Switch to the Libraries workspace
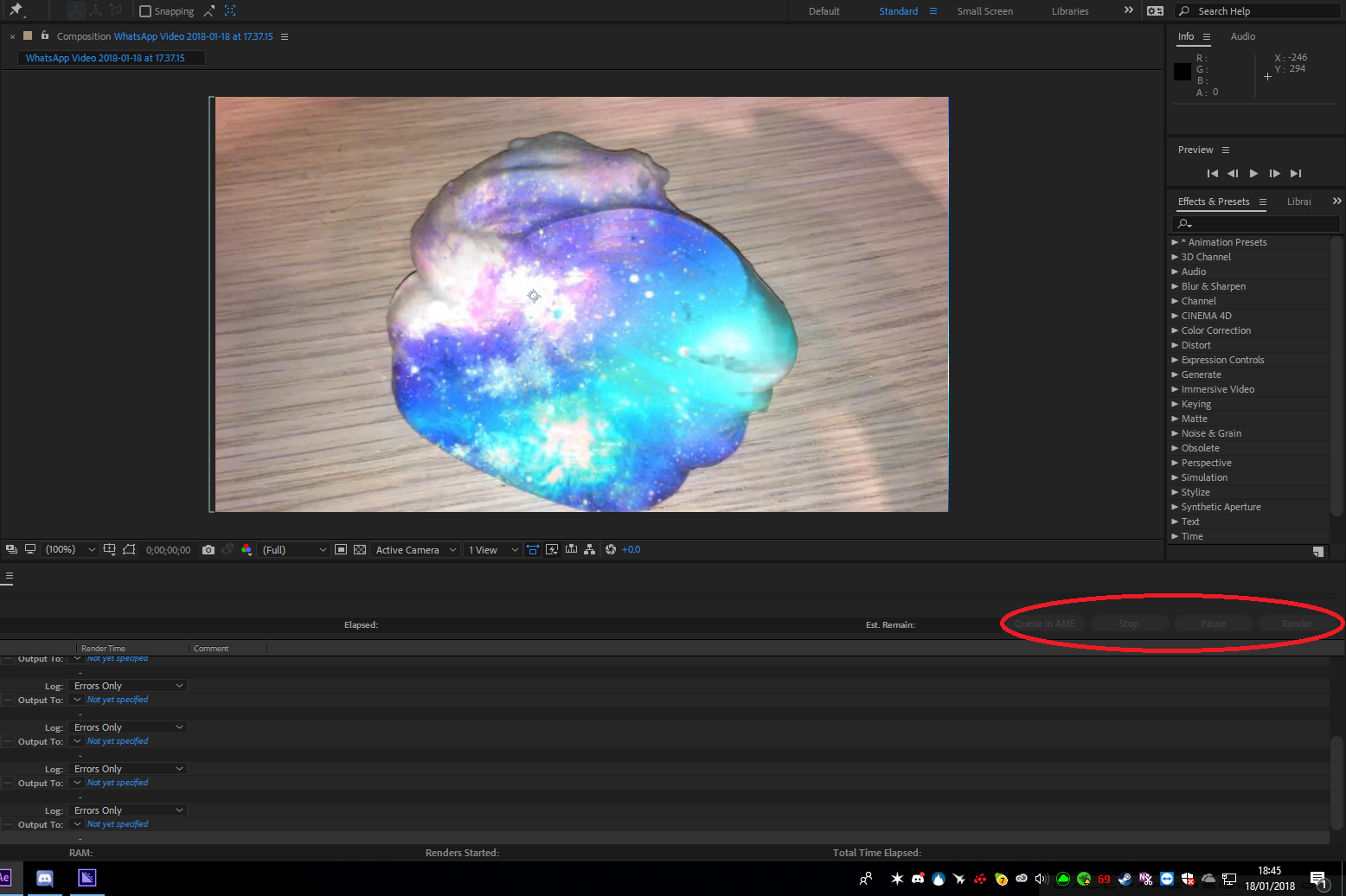Screen dimensions: 1346x896 point(1070,11)
